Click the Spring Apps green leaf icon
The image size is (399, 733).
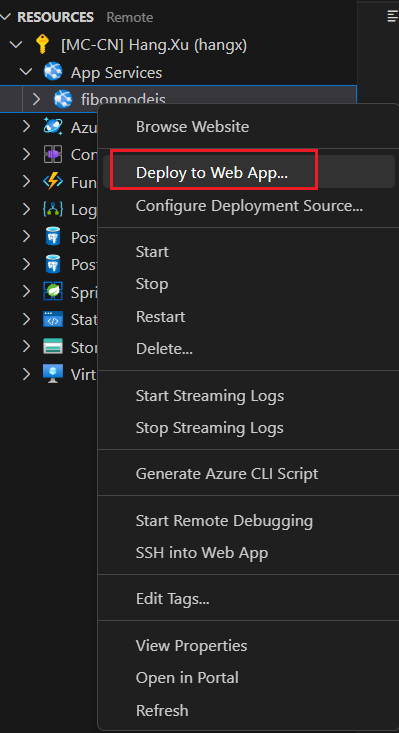click(x=53, y=292)
